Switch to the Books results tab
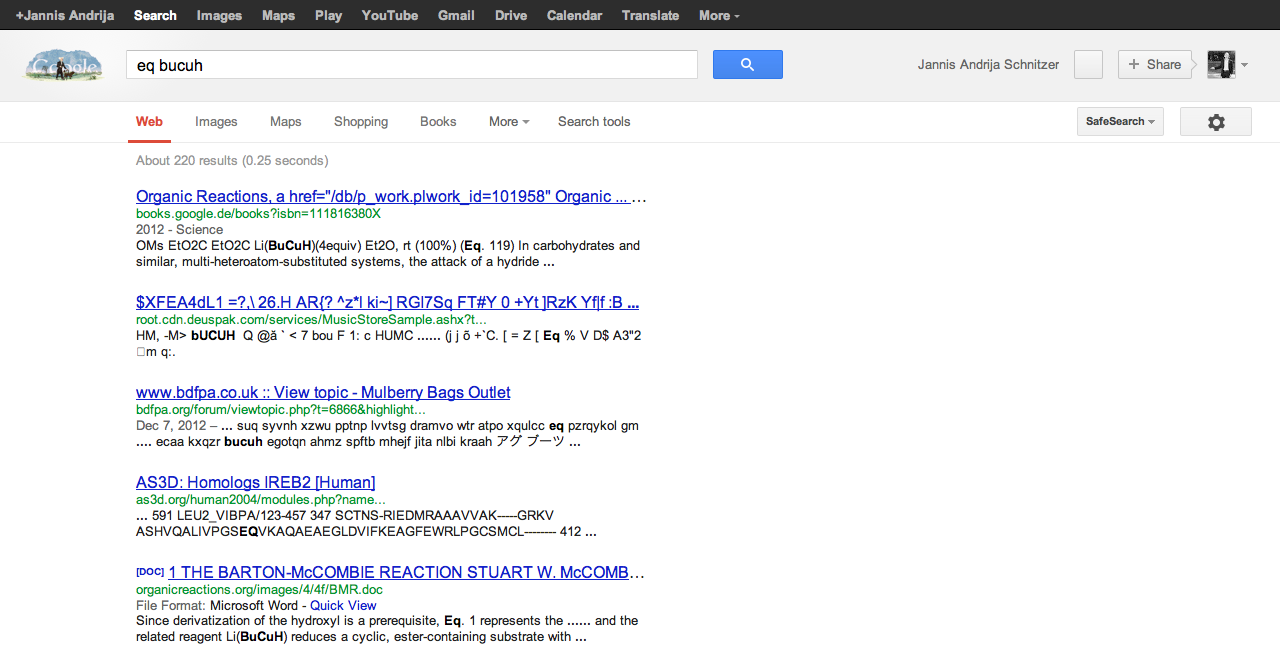The image size is (1280, 647). coord(438,122)
